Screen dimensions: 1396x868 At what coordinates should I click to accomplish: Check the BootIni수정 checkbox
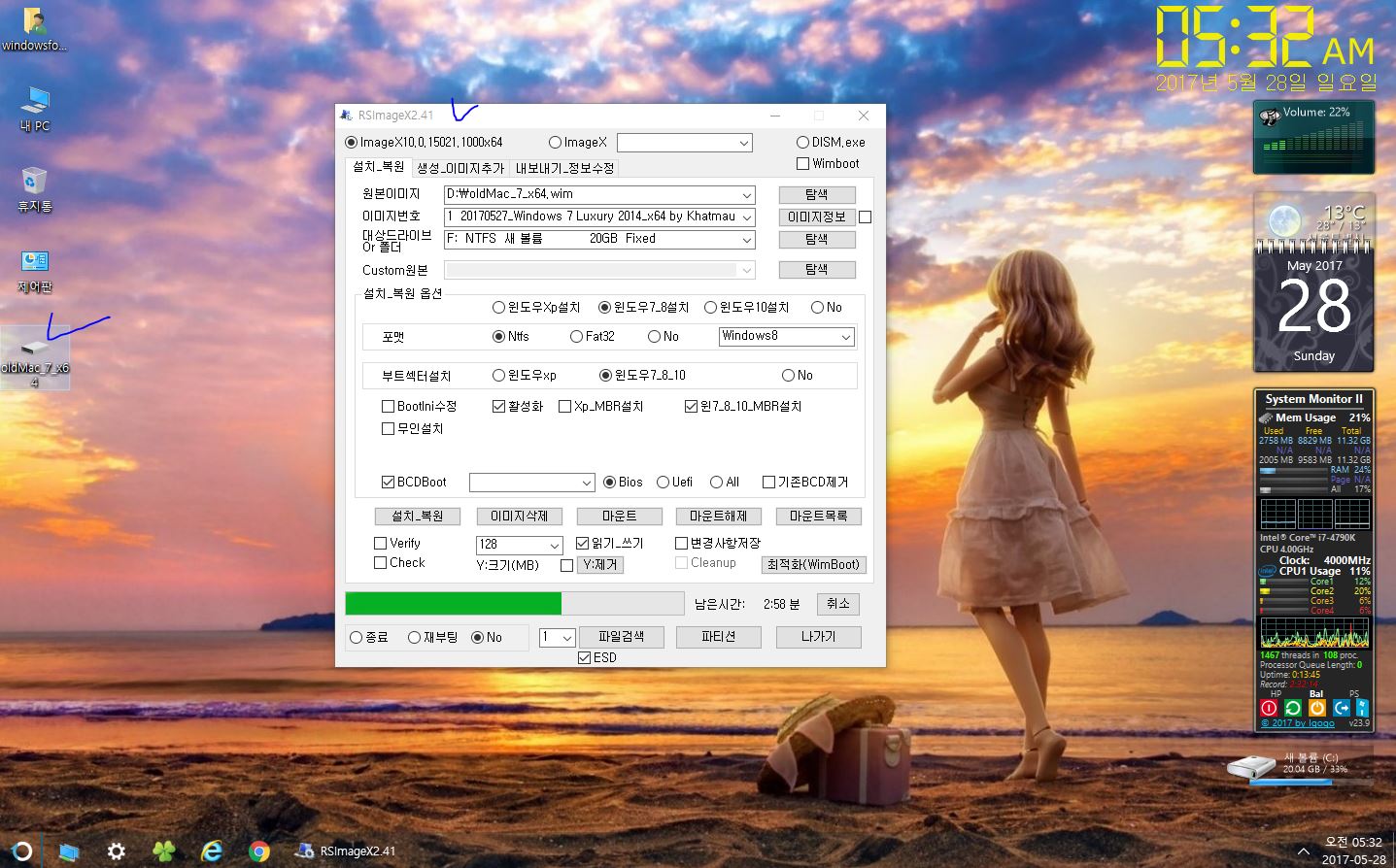(x=388, y=406)
